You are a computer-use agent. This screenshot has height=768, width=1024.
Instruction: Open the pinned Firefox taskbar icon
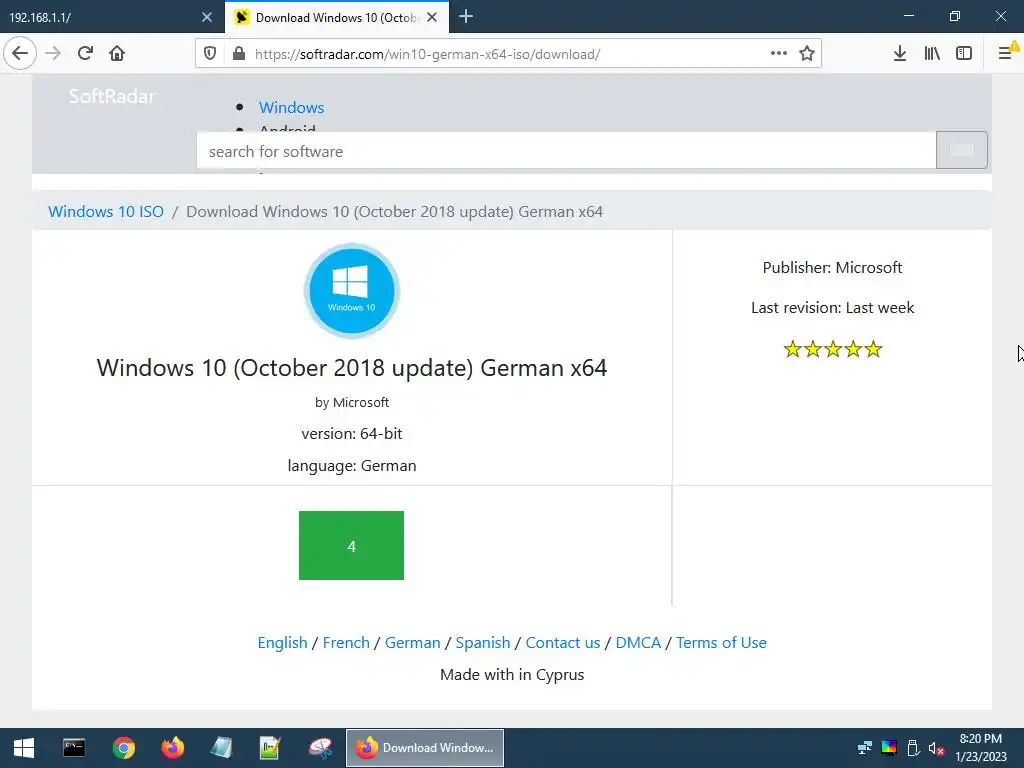[x=172, y=748]
